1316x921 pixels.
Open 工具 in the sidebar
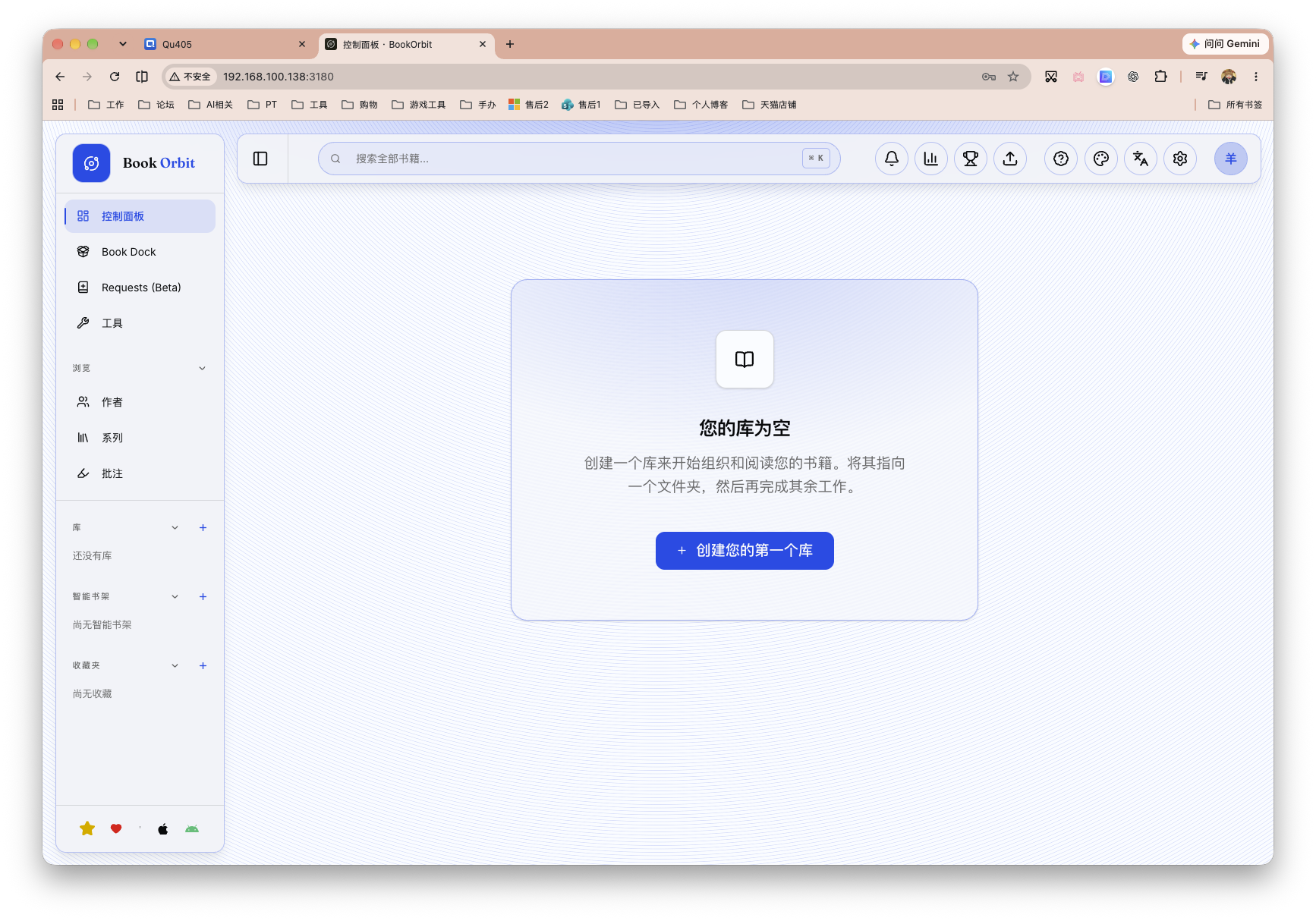click(x=140, y=323)
